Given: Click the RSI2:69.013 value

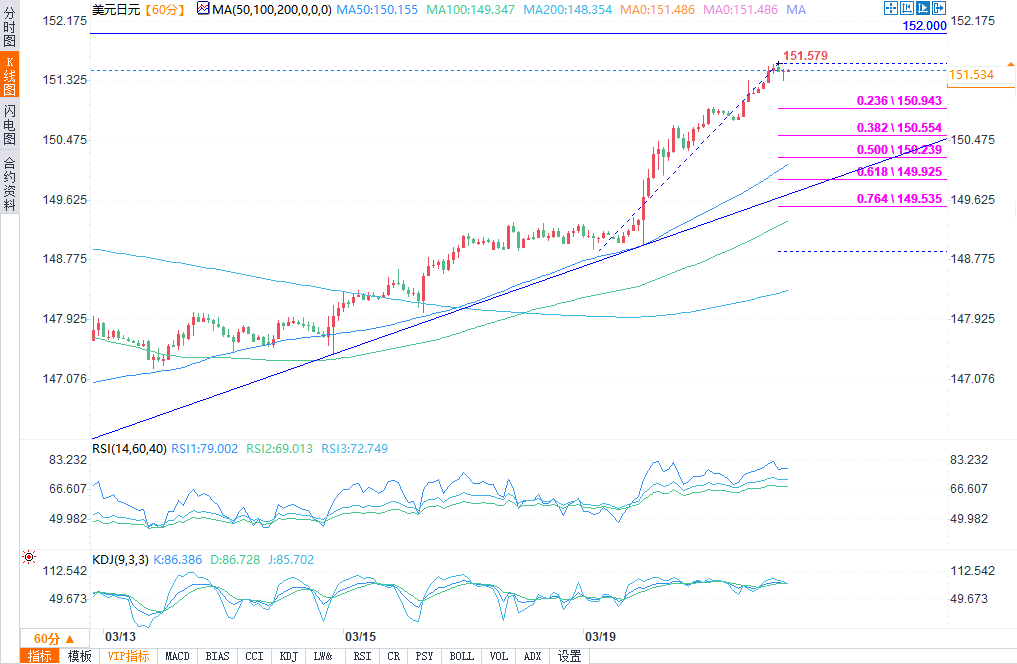Looking at the screenshot, I should 279,449.
